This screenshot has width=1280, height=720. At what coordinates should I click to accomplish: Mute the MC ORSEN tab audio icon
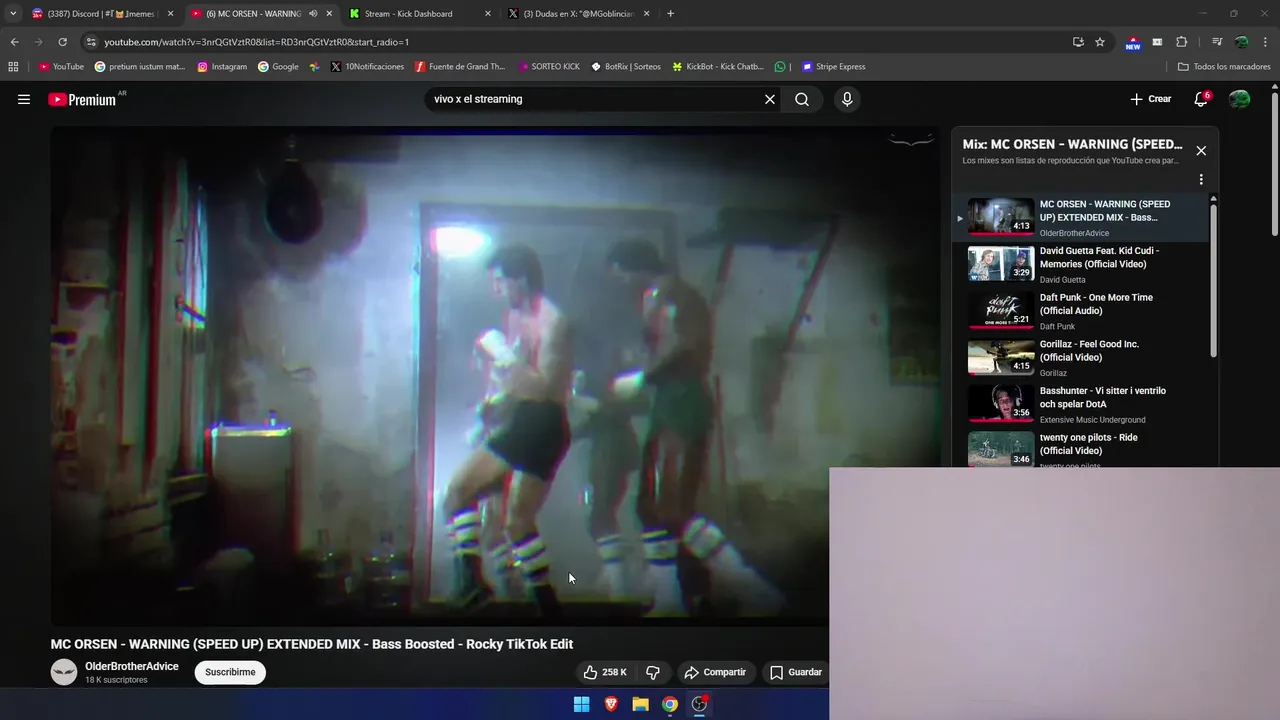(313, 14)
